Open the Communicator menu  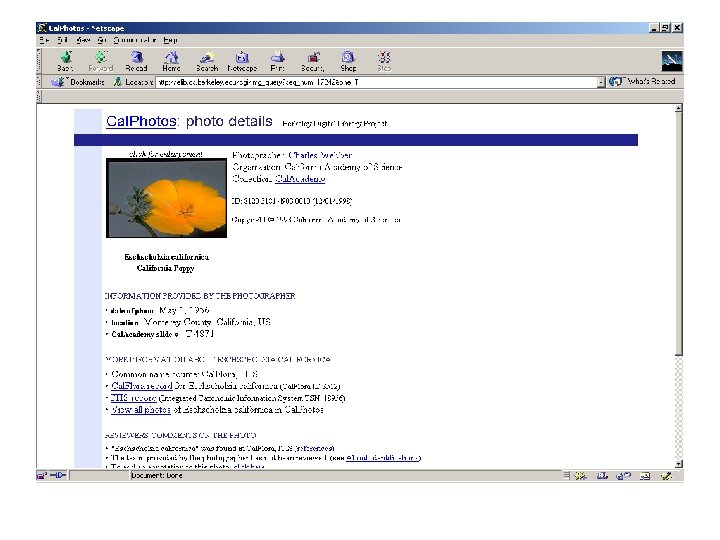click(135, 40)
